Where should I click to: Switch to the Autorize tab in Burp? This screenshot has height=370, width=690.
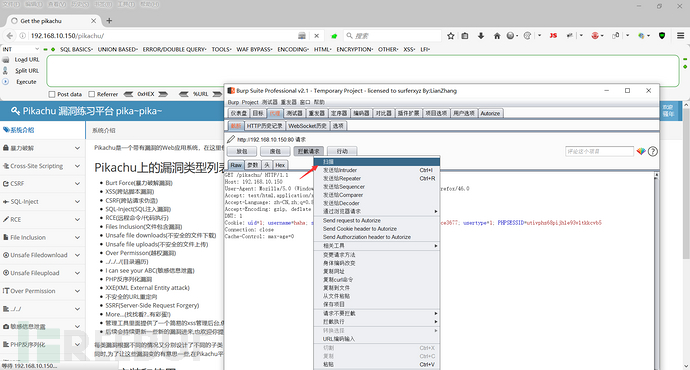[490, 113]
